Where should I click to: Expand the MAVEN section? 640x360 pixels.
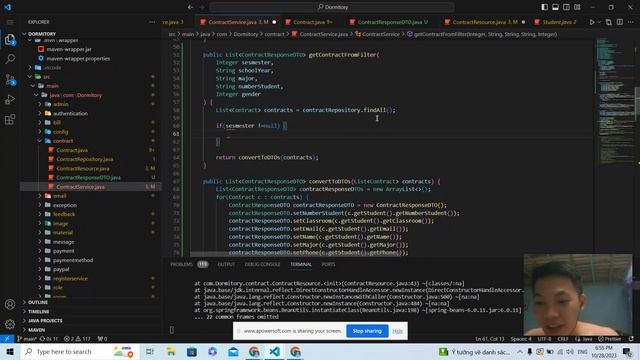(x=36, y=330)
